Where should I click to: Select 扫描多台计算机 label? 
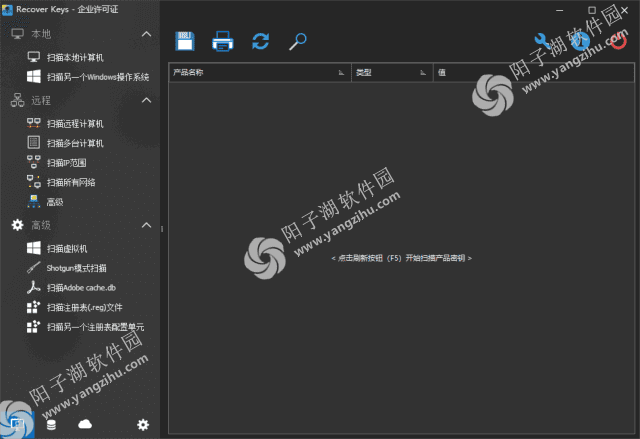click(75, 143)
